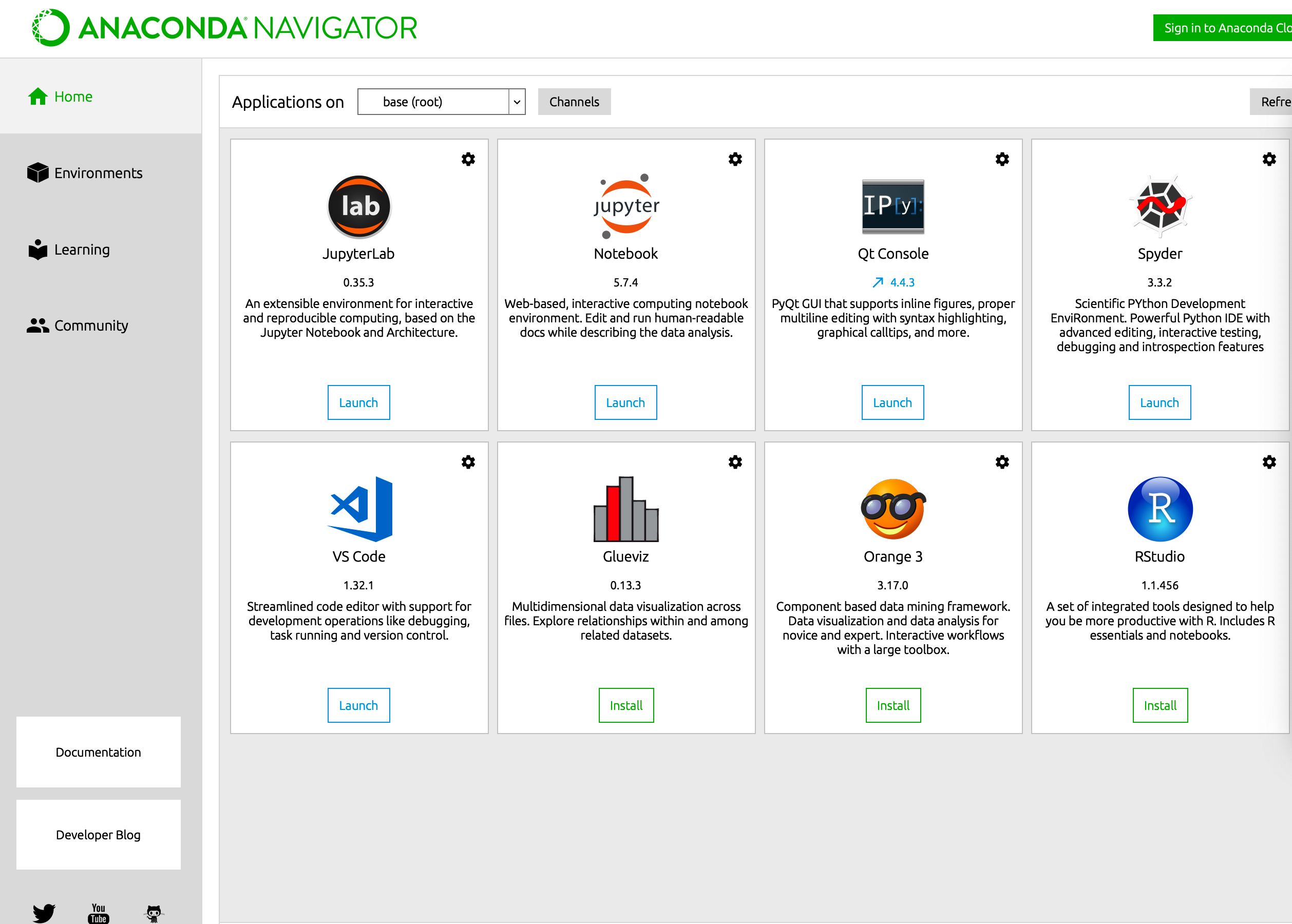
Task: Switch to the Learning tab
Action: (69, 249)
